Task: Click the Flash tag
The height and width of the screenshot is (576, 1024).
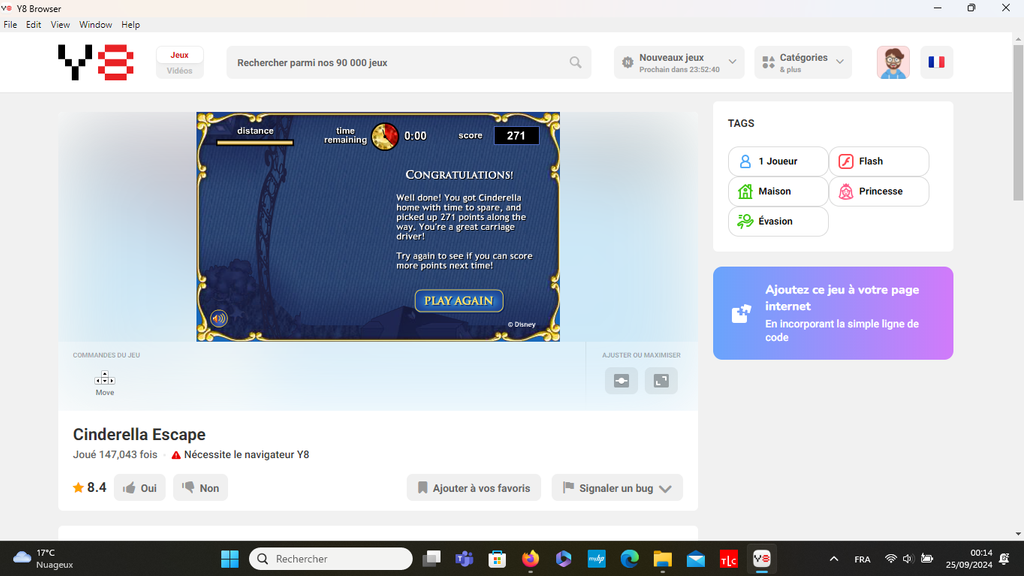Action: pos(879,161)
